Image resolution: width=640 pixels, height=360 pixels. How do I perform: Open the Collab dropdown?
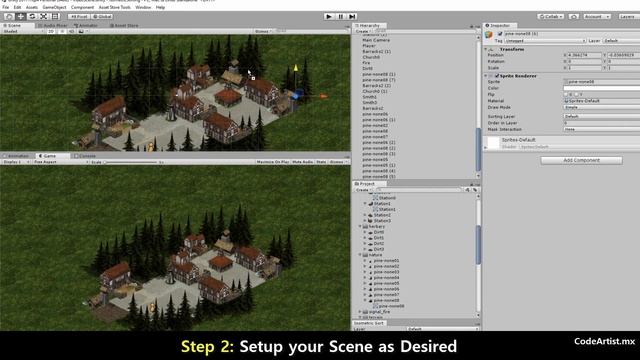[551, 16]
